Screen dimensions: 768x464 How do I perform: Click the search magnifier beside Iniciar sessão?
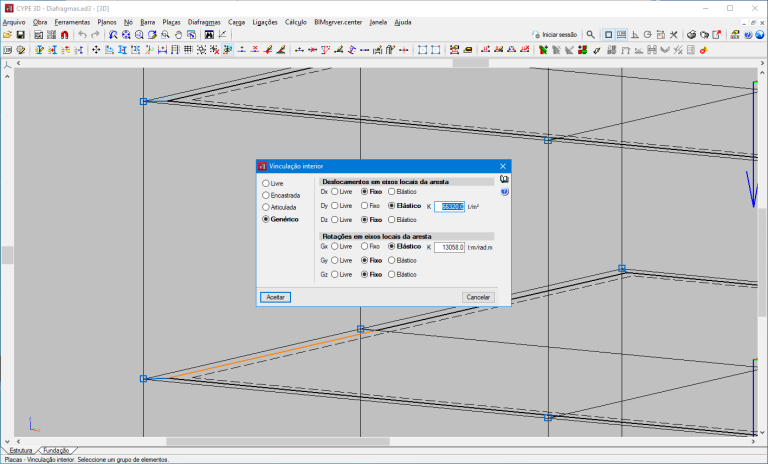pyautogui.click(x=590, y=34)
